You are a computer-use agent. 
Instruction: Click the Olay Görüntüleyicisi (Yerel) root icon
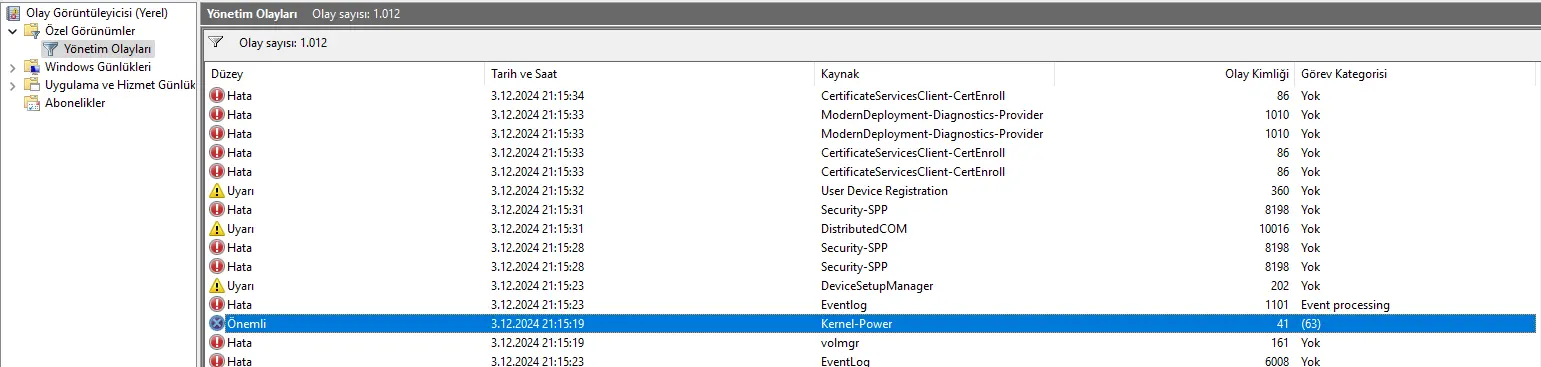tap(13, 13)
